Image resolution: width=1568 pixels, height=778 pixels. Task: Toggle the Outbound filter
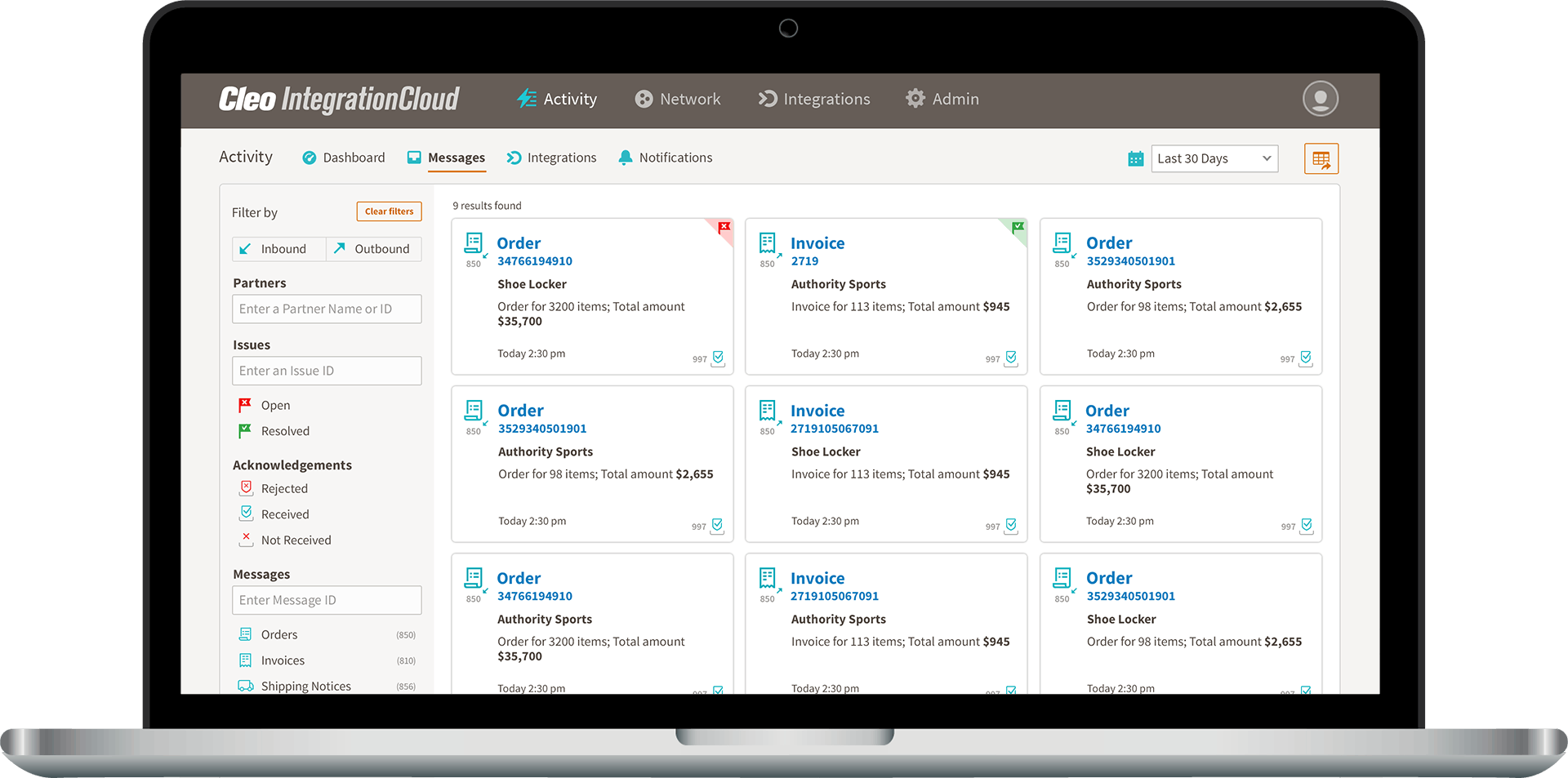click(373, 248)
